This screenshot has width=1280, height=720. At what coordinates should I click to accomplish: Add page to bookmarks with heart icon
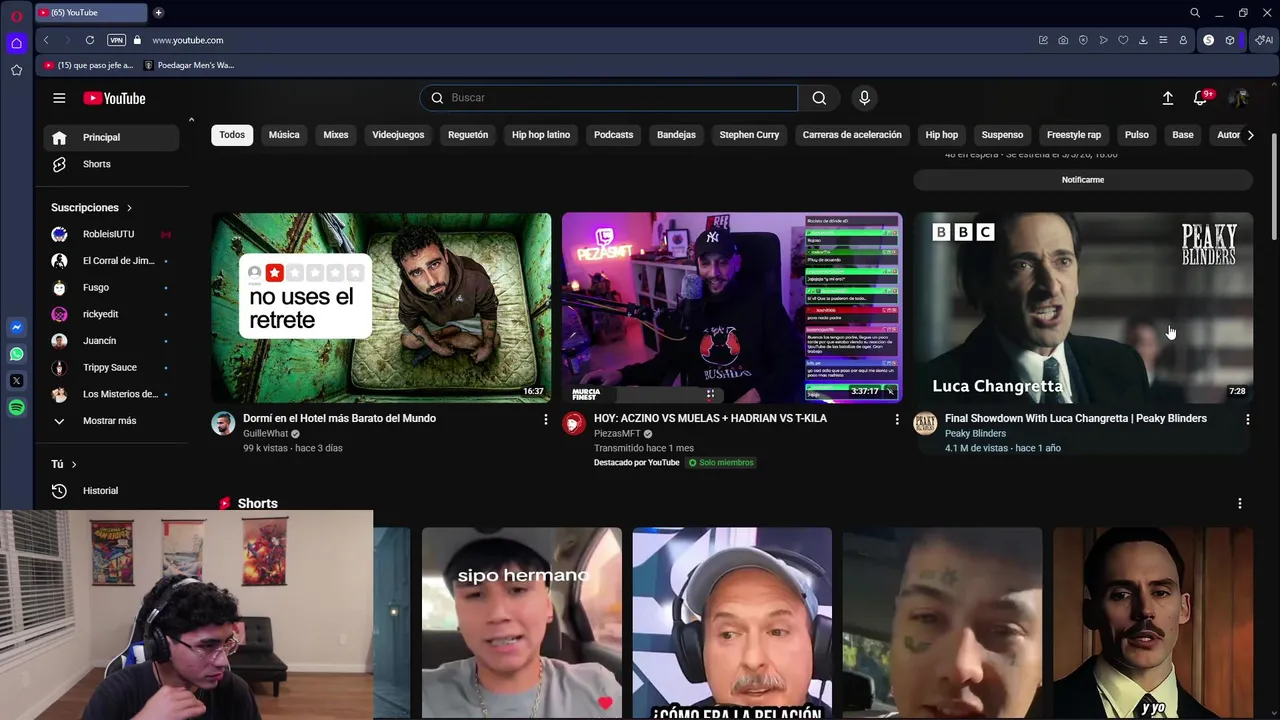[x=1123, y=40]
